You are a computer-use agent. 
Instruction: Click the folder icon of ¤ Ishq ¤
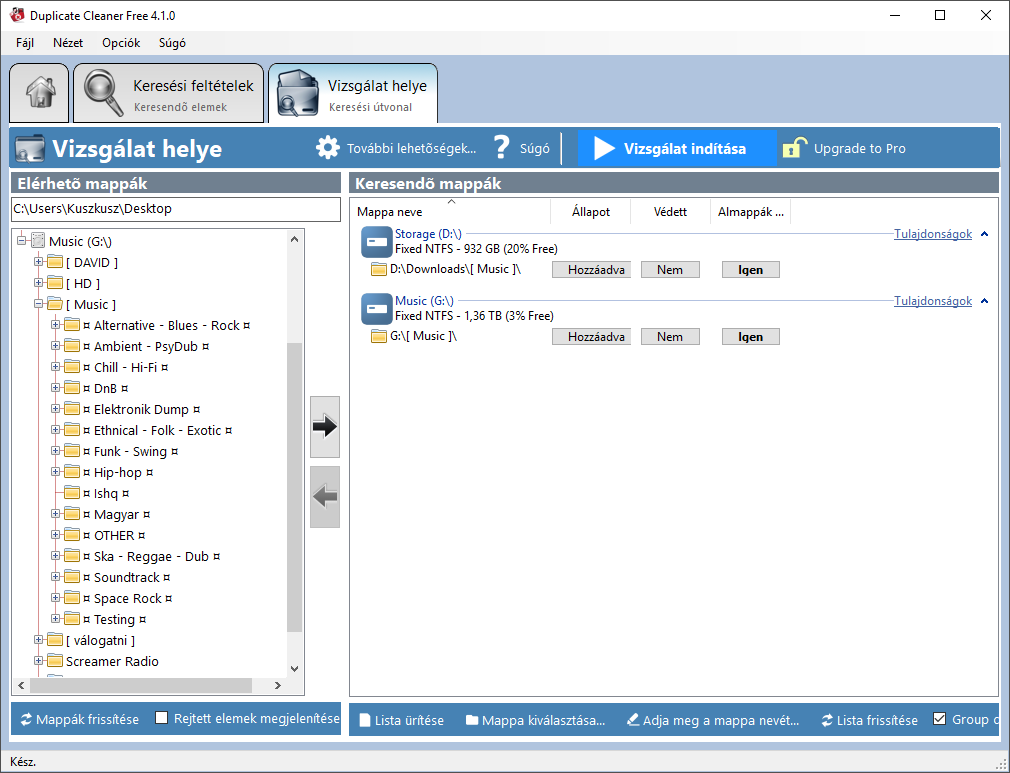point(72,493)
